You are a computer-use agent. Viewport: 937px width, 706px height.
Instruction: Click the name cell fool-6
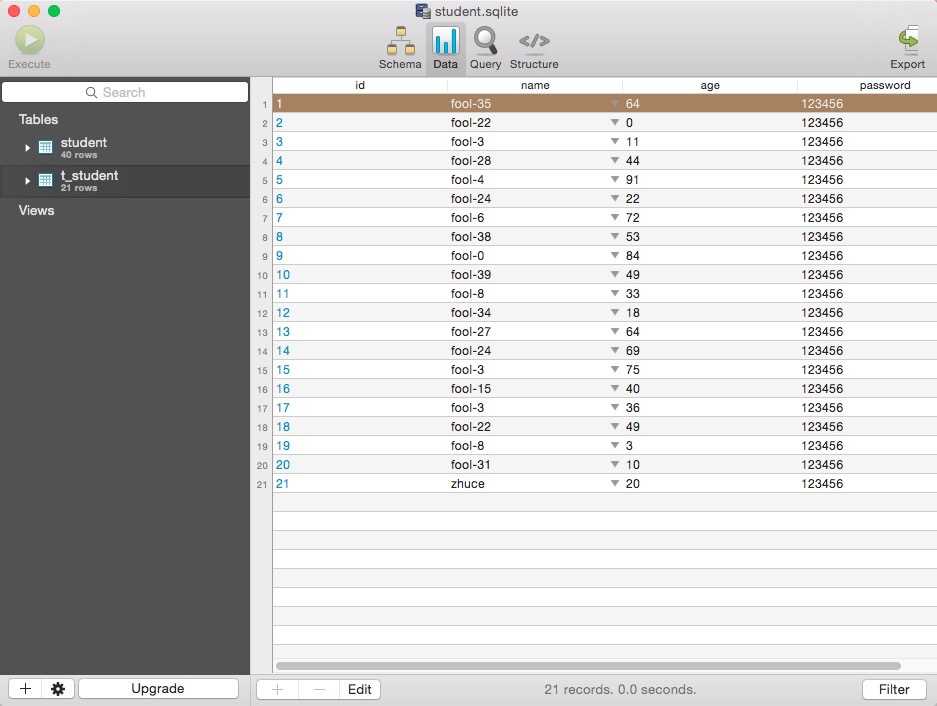click(467, 218)
